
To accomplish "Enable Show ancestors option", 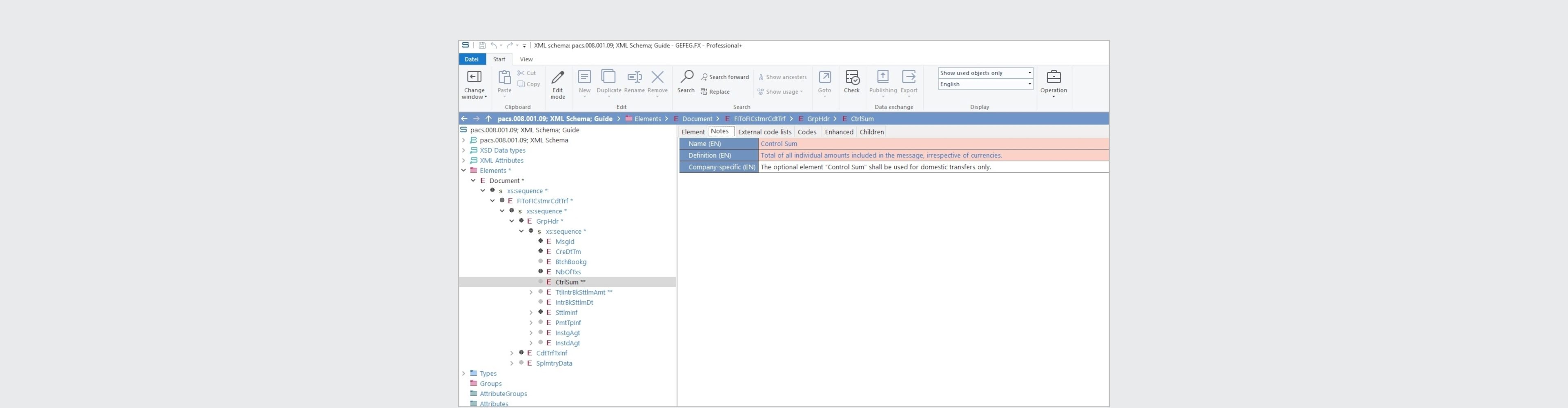I will [x=783, y=77].
